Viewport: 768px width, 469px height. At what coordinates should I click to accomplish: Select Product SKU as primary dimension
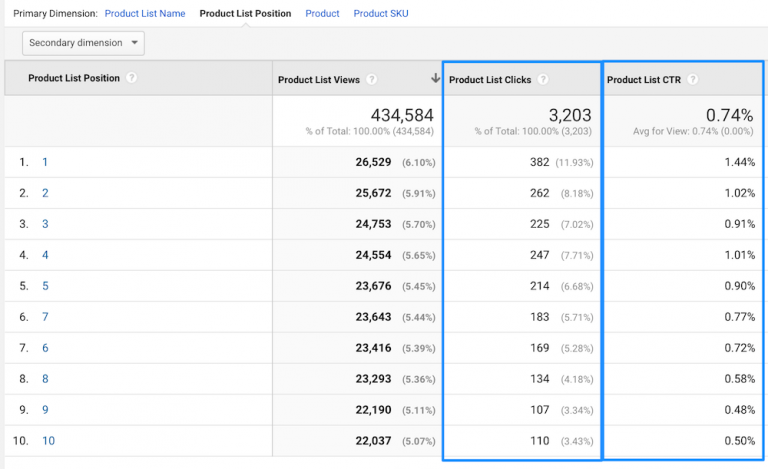[x=381, y=14]
